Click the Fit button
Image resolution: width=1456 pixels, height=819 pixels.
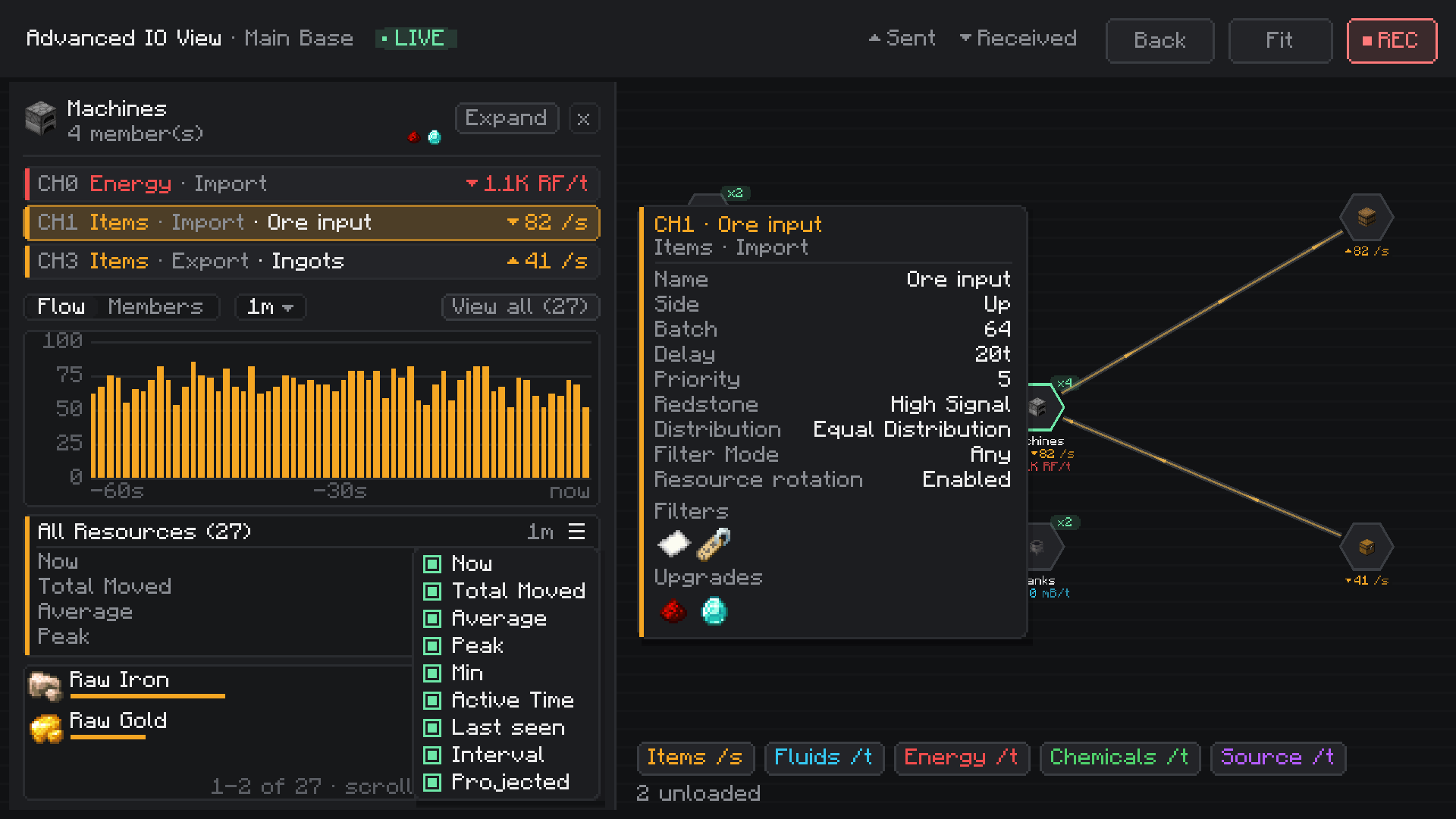[x=1280, y=40]
